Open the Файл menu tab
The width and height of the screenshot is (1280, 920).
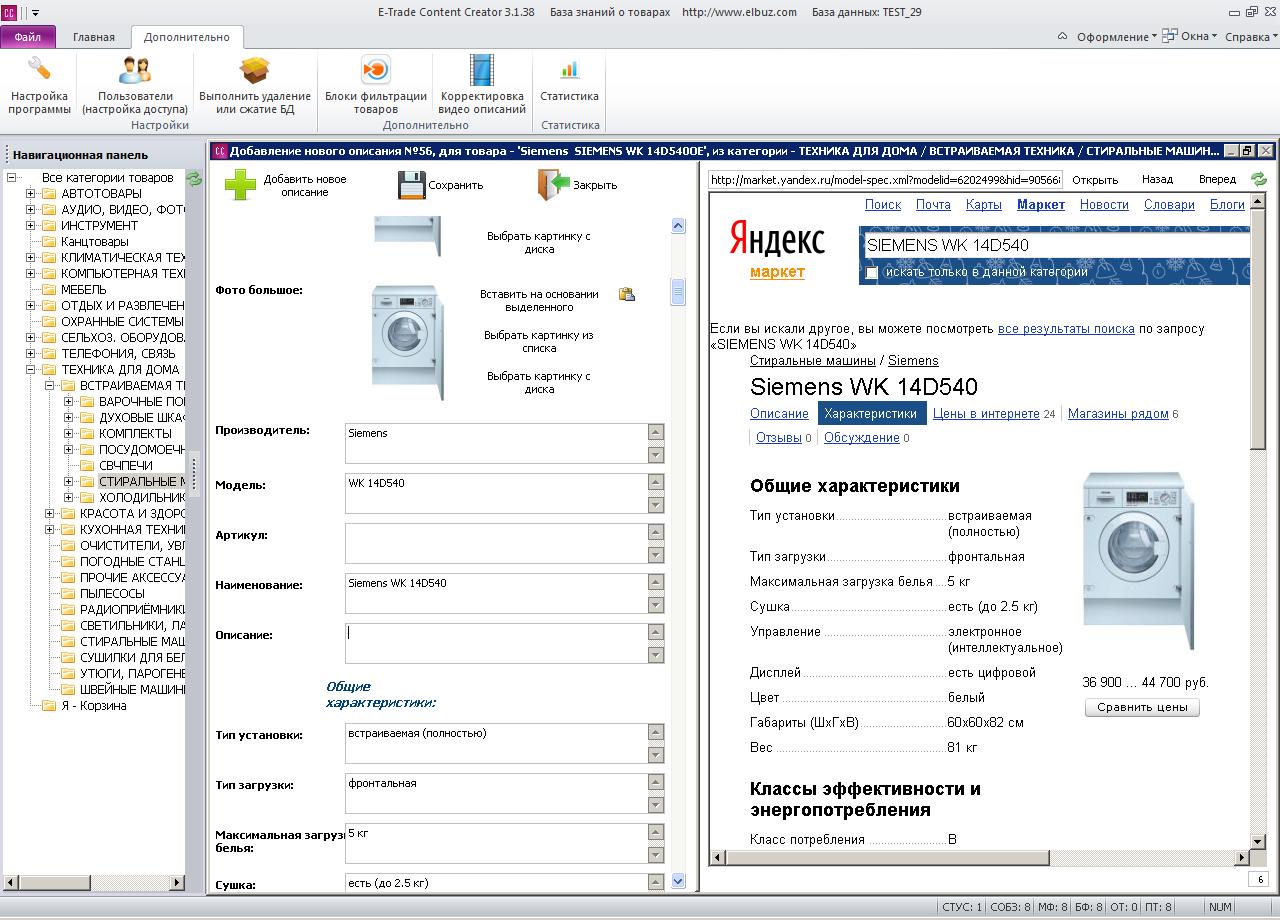(x=28, y=37)
